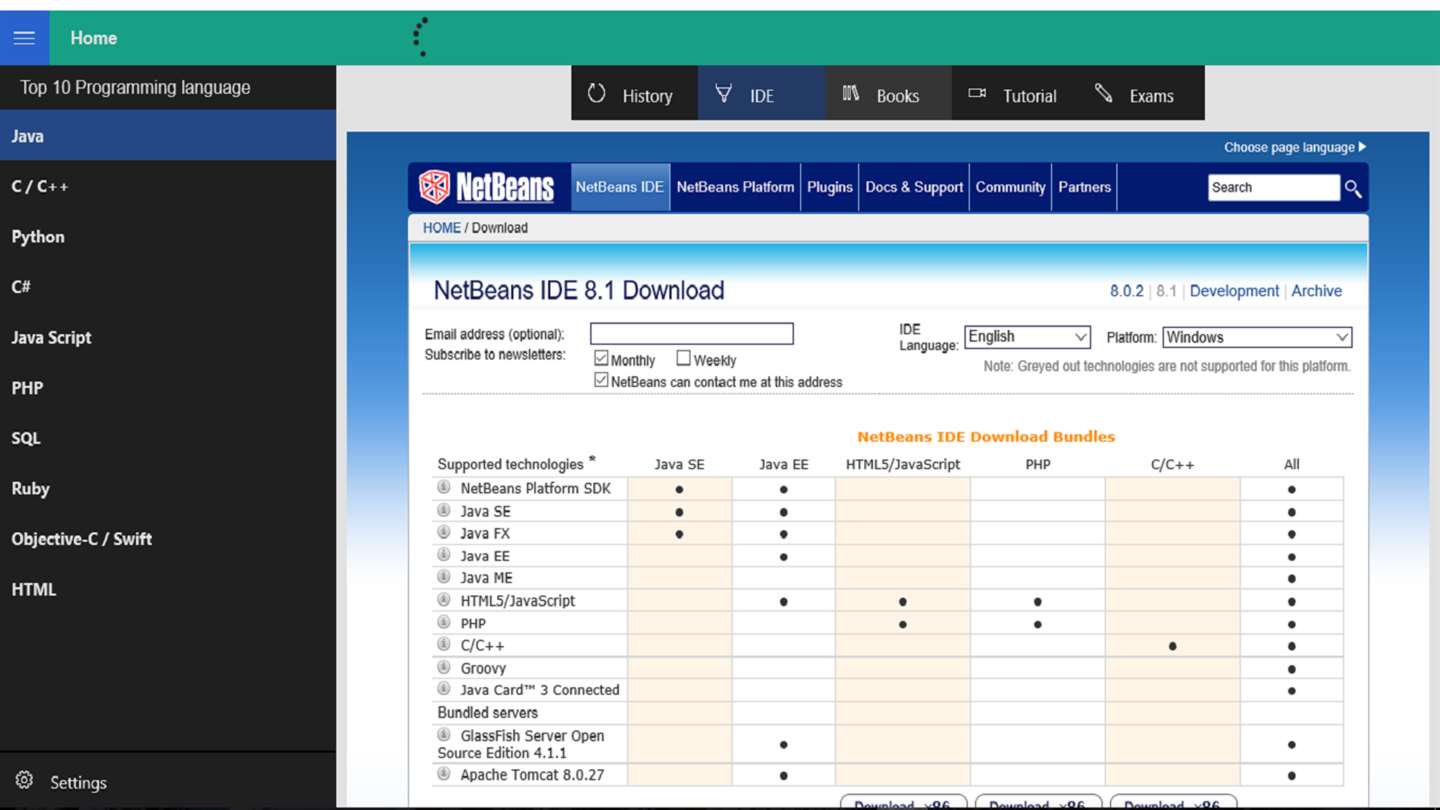This screenshot has width=1440, height=810.
Task: Choose Python from the sidebar
Action: click(x=168, y=237)
